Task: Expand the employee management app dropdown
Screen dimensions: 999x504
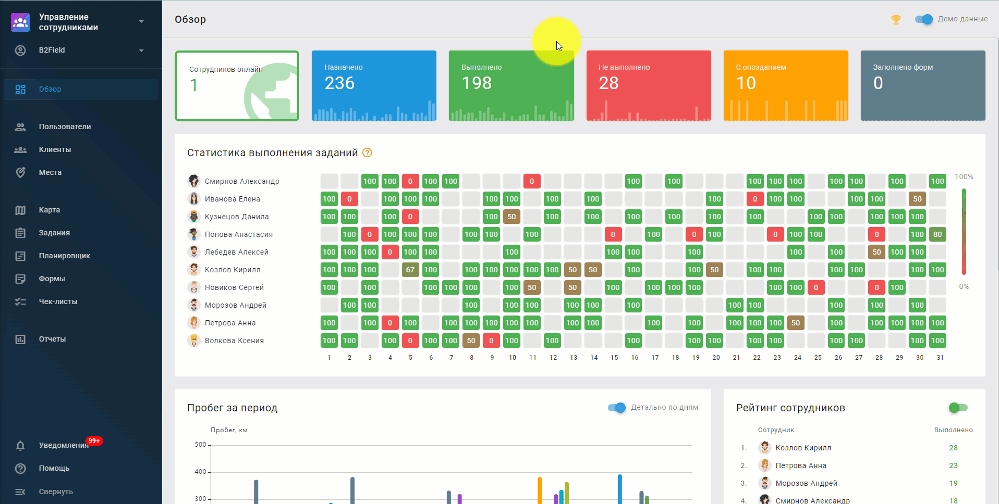Action: pyautogui.click(x=141, y=21)
